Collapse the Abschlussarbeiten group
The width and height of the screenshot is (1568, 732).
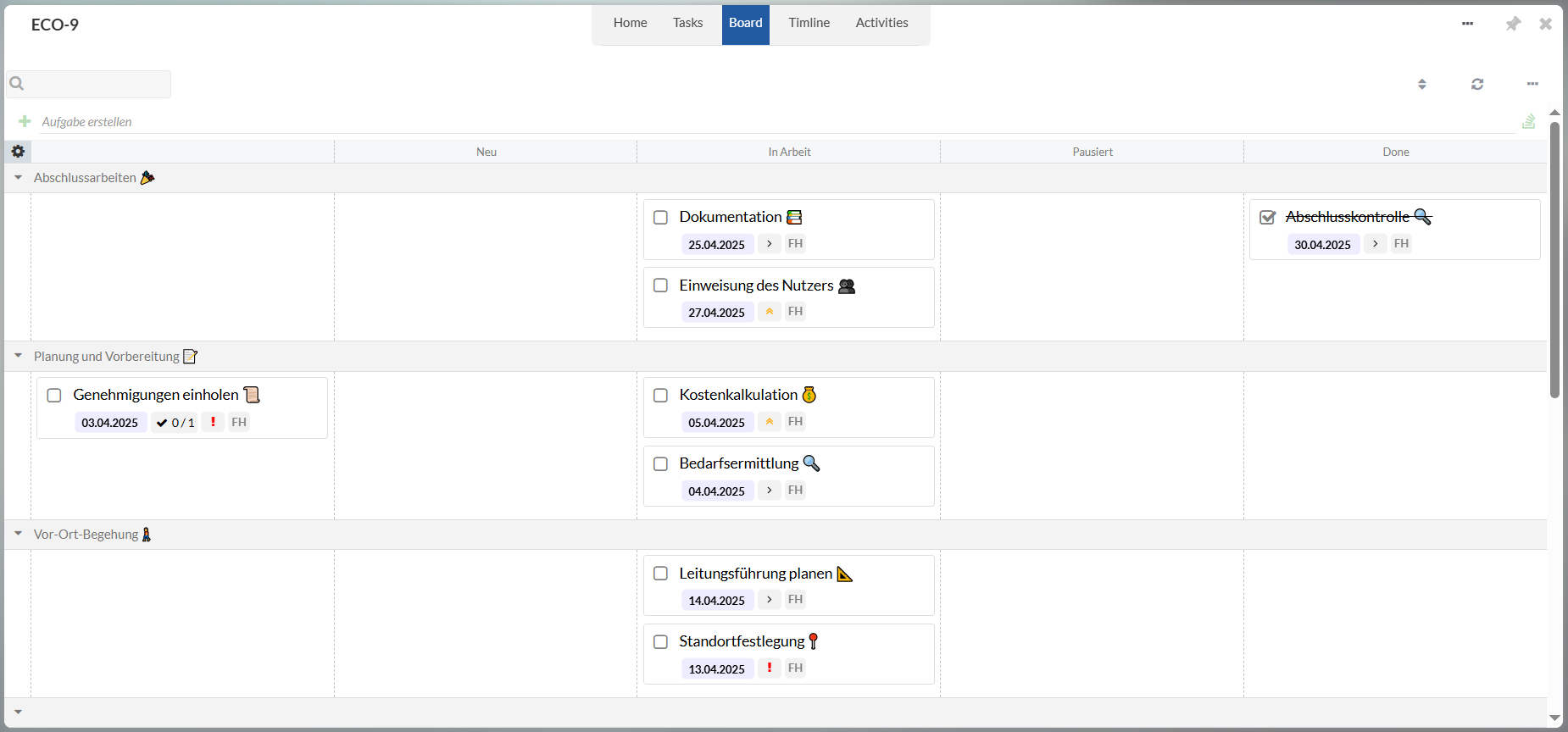pyautogui.click(x=18, y=178)
